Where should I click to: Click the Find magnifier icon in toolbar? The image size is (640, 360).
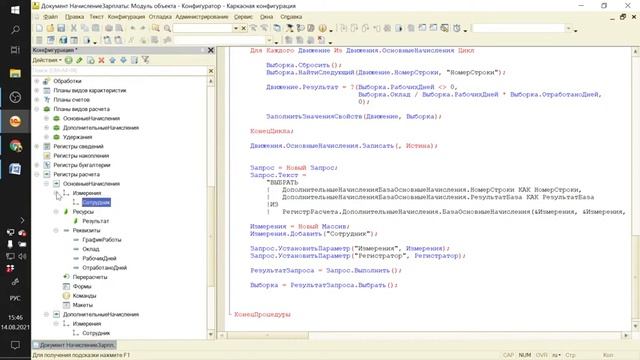pos(167,28)
